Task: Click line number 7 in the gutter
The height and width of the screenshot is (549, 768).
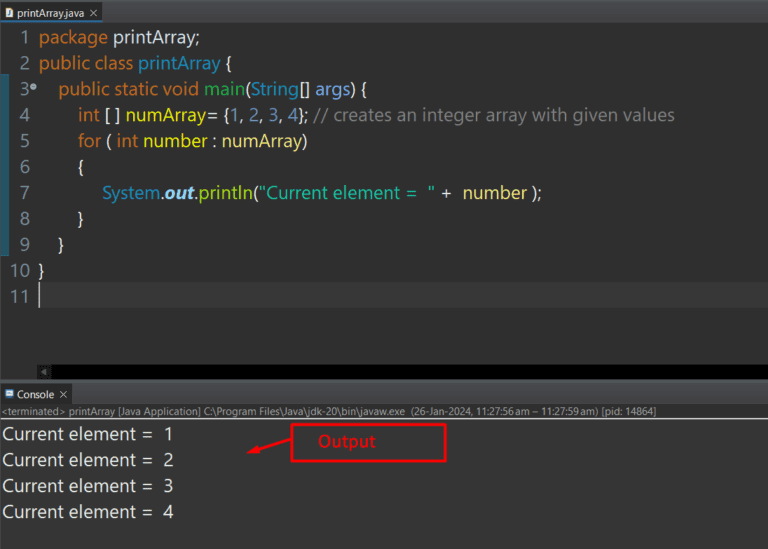Action: point(24,193)
